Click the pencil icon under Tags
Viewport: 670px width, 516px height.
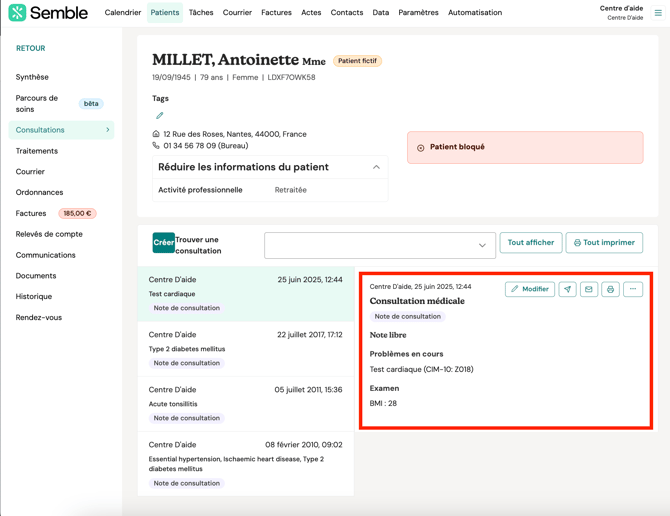tap(160, 116)
